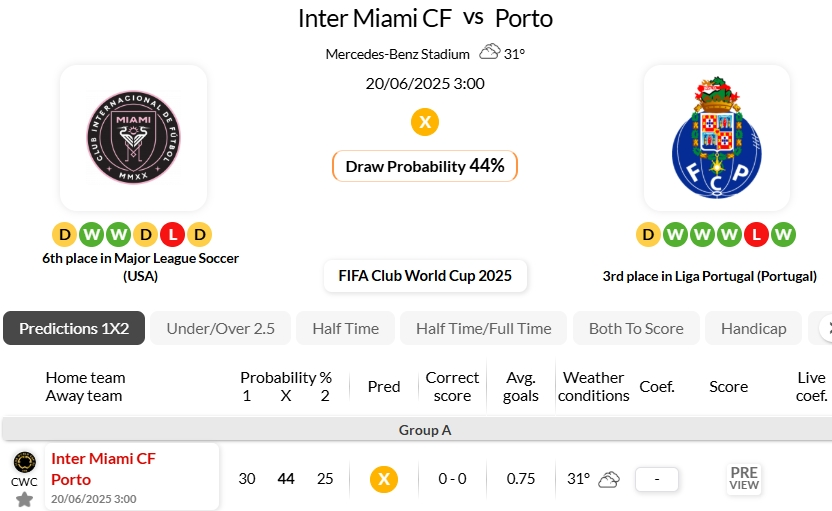
Task: Select the Both To Score tab
Action: 636,328
